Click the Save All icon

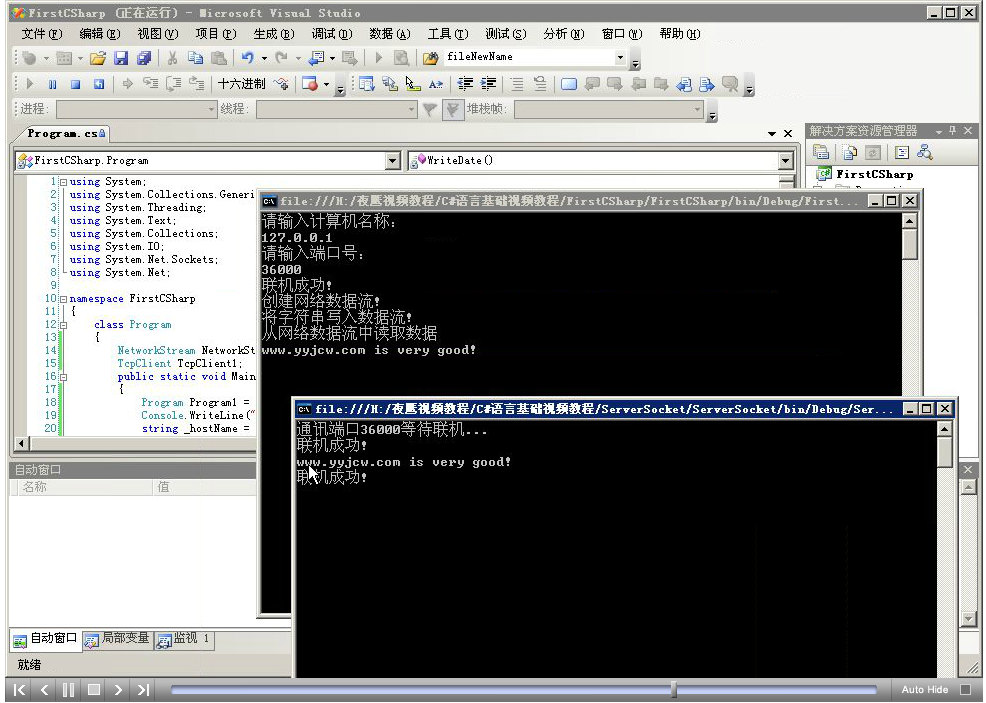pos(144,58)
